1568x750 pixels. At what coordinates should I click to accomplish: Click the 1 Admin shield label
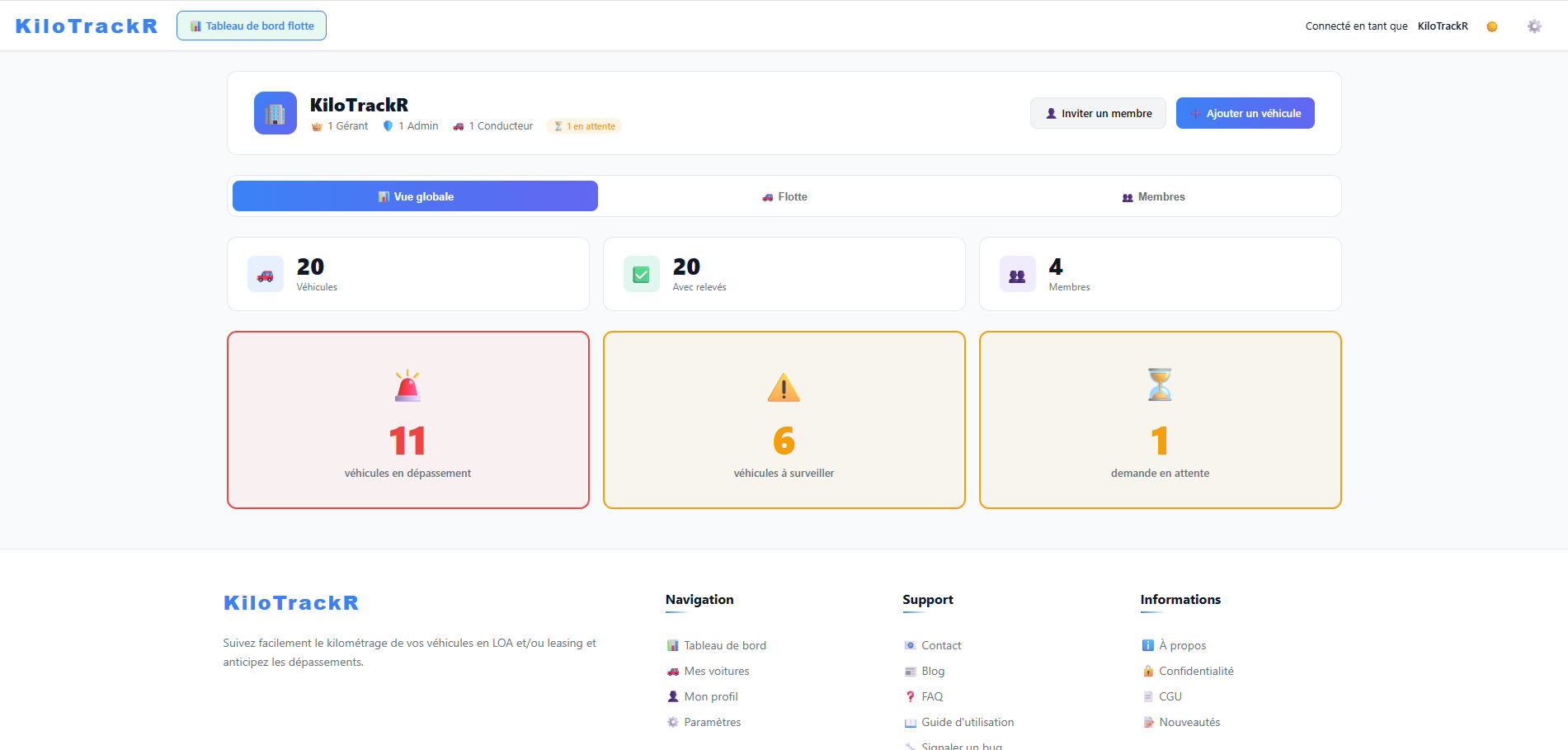point(411,126)
